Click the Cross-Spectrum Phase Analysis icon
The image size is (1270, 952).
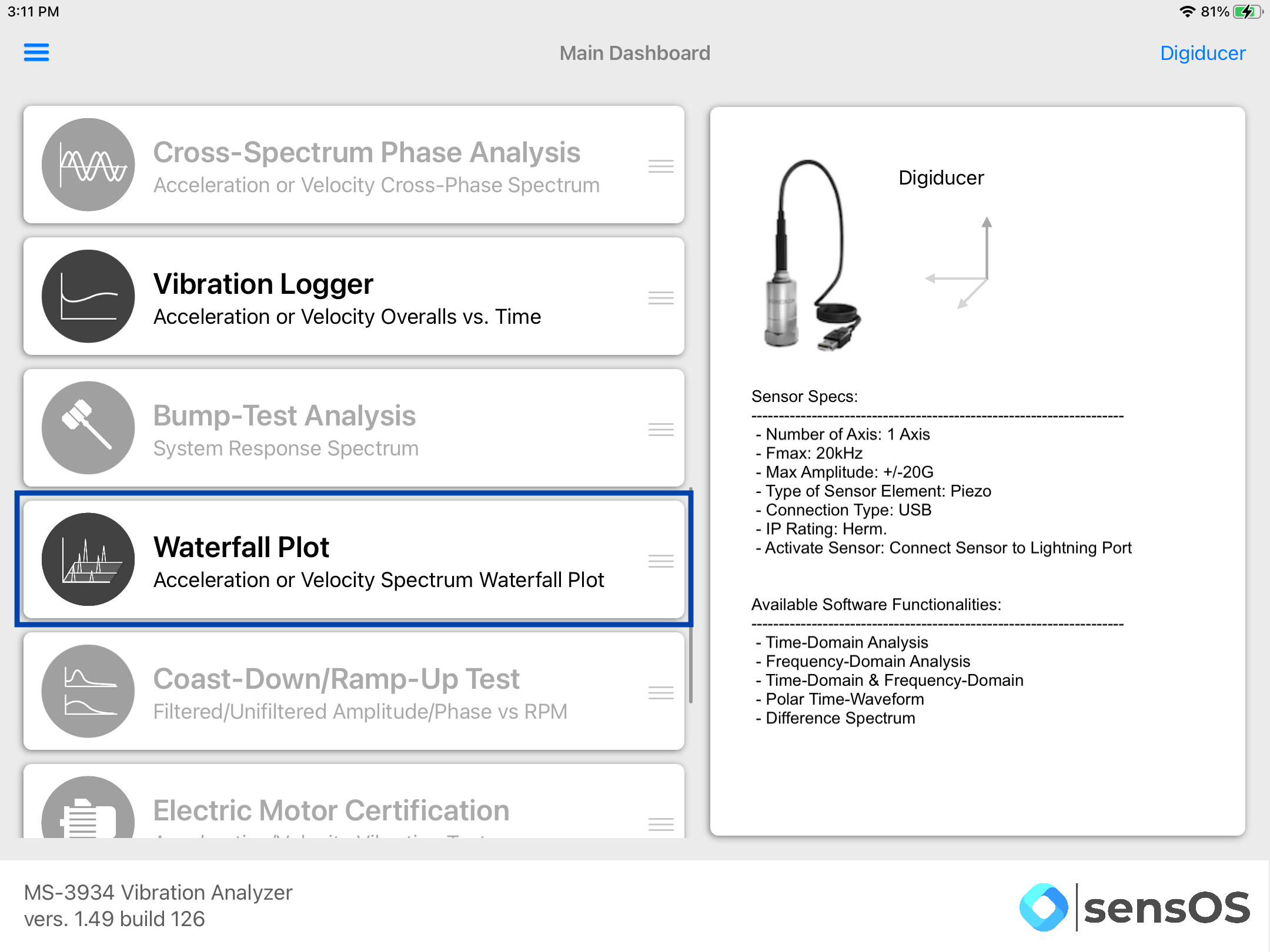point(88,165)
